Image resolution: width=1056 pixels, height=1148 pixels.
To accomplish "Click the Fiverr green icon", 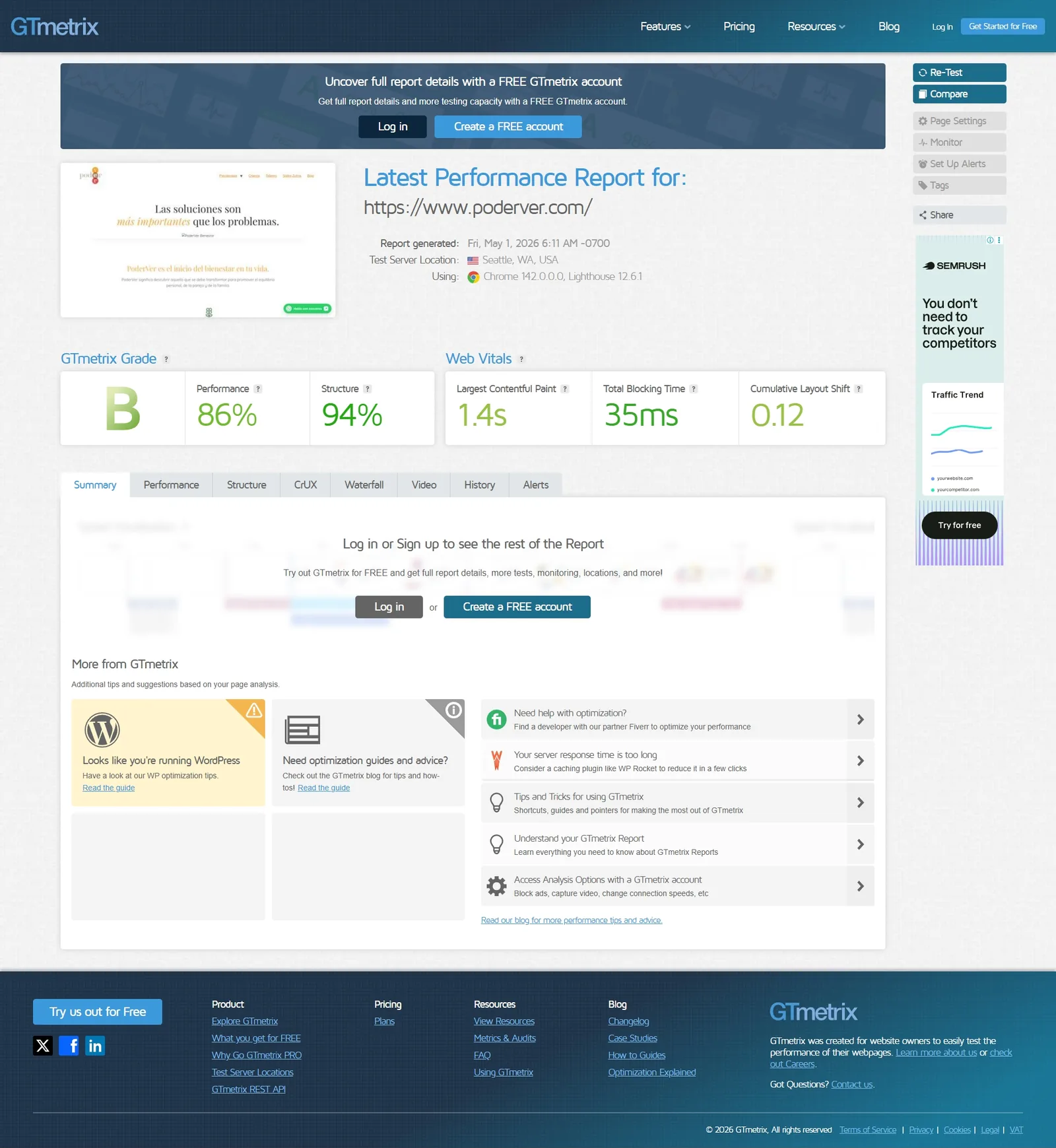I will click(496, 720).
